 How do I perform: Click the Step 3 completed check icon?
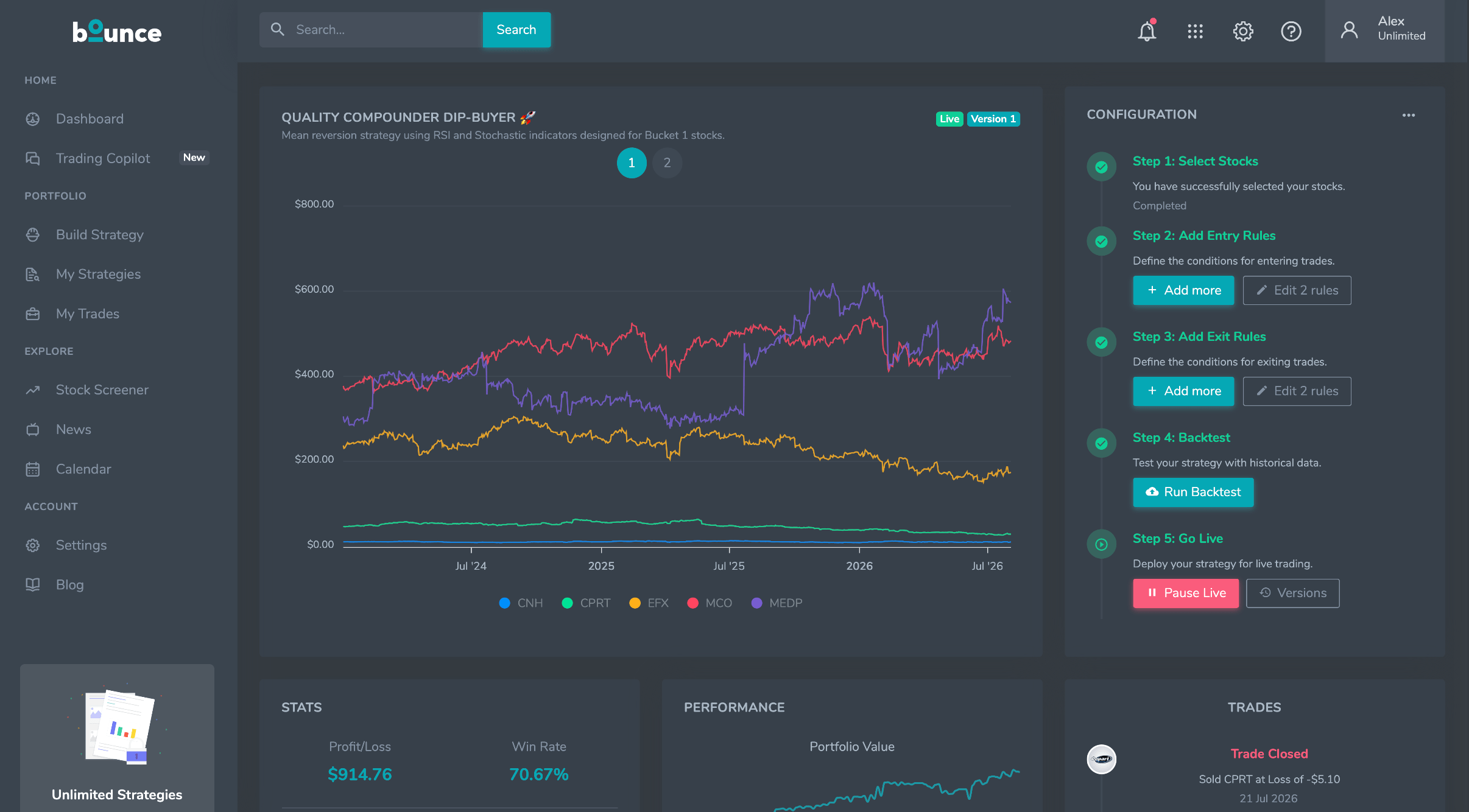pos(1101,342)
